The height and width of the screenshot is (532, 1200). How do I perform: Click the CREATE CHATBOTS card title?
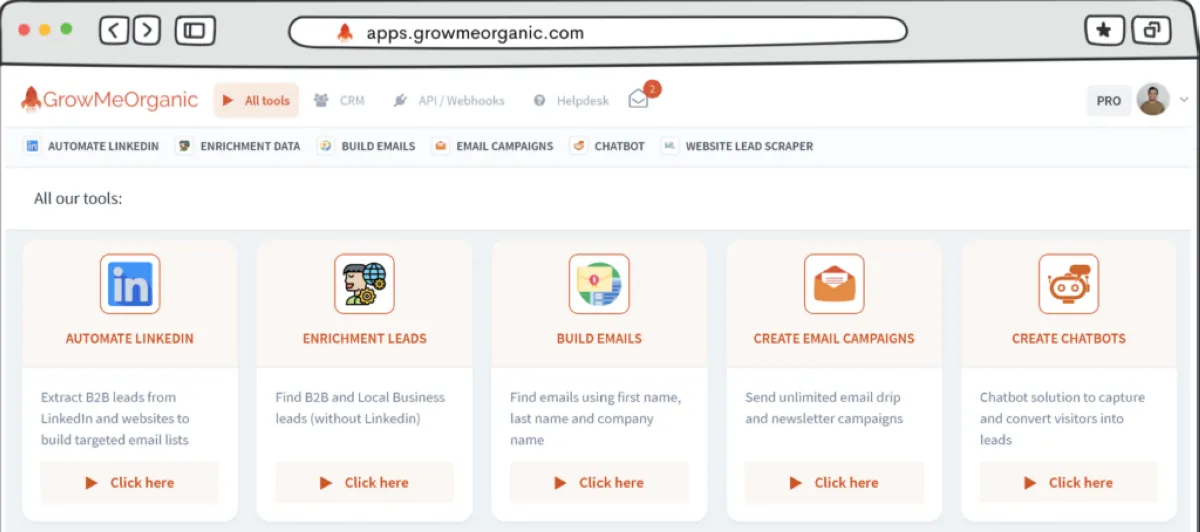[x=1069, y=339]
